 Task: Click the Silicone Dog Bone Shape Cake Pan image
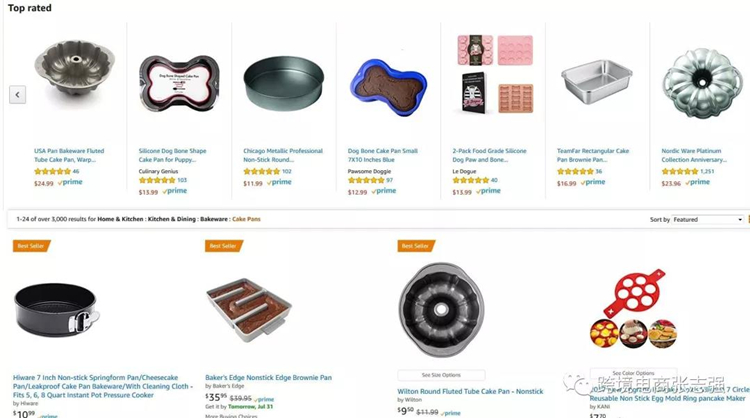(x=178, y=82)
